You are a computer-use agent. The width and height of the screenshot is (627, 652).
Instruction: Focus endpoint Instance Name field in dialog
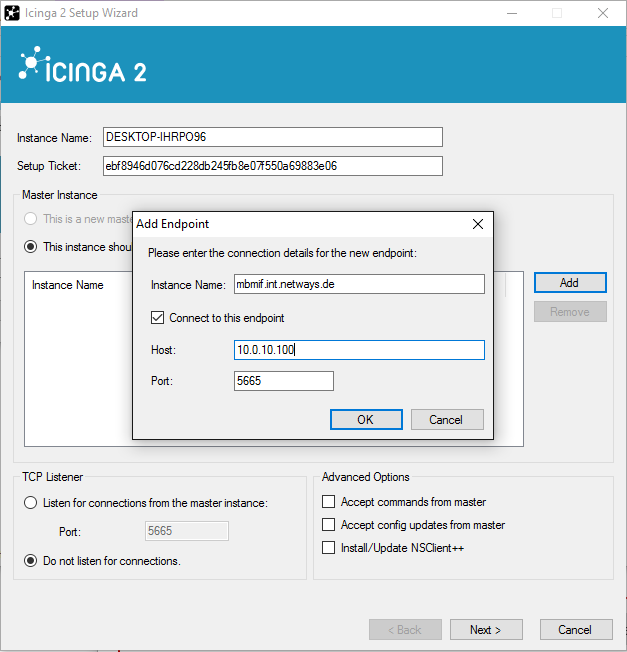pos(359,284)
